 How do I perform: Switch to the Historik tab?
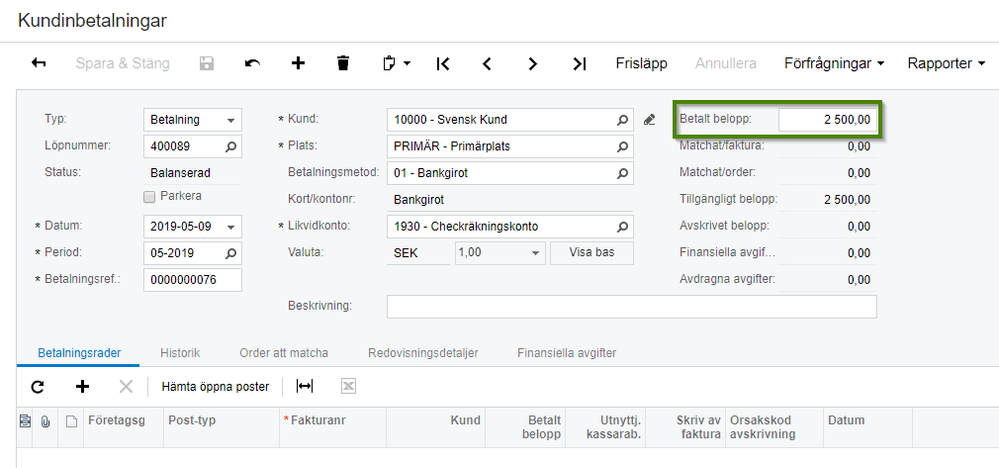coord(180,353)
